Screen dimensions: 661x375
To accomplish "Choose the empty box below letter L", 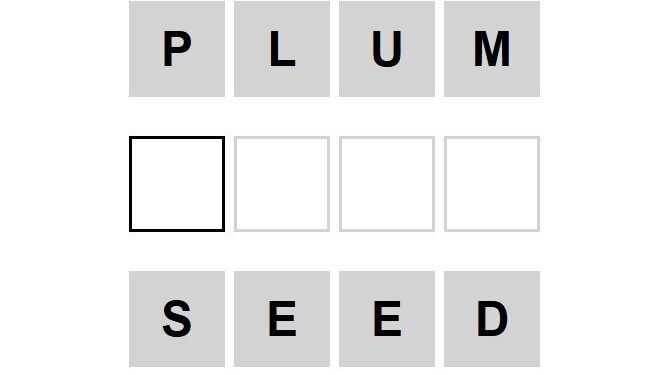I will [282, 184].
